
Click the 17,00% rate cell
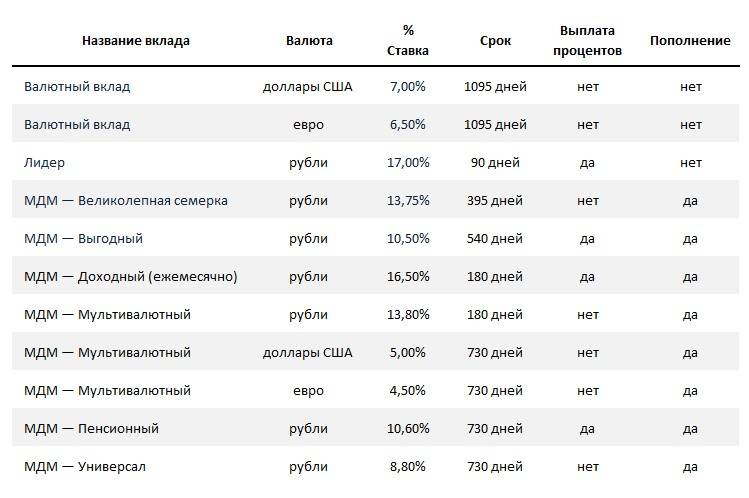pyautogui.click(x=408, y=163)
